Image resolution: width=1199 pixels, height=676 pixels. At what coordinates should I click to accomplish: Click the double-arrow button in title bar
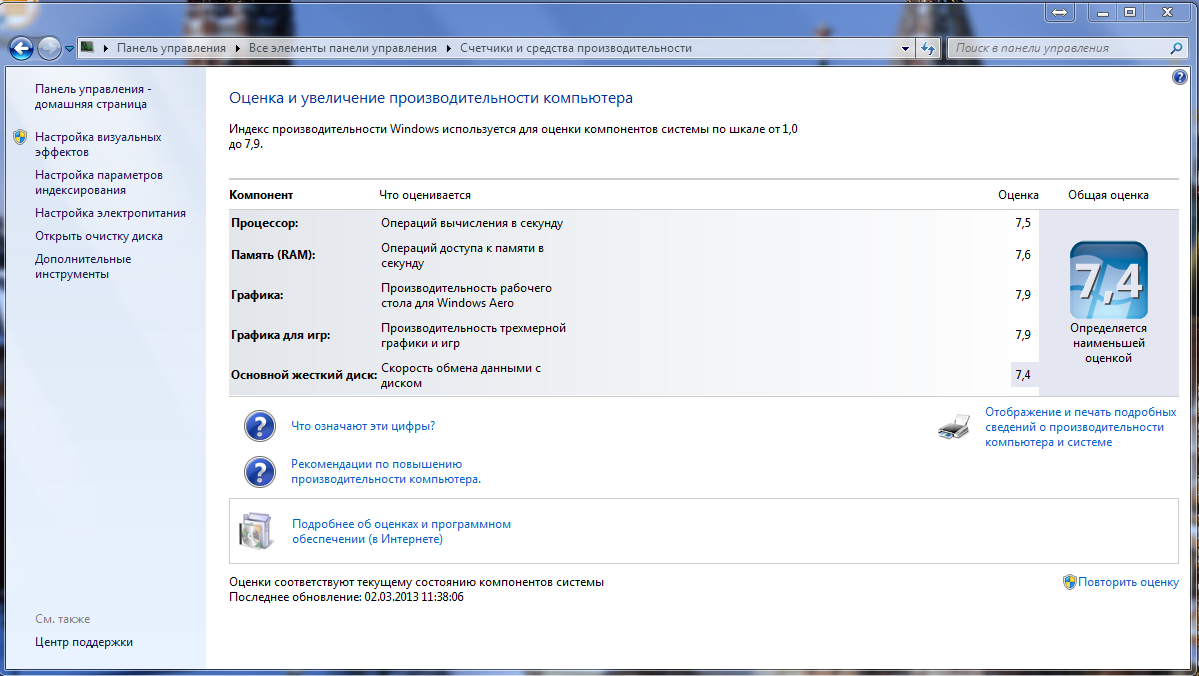(1059, 12)
